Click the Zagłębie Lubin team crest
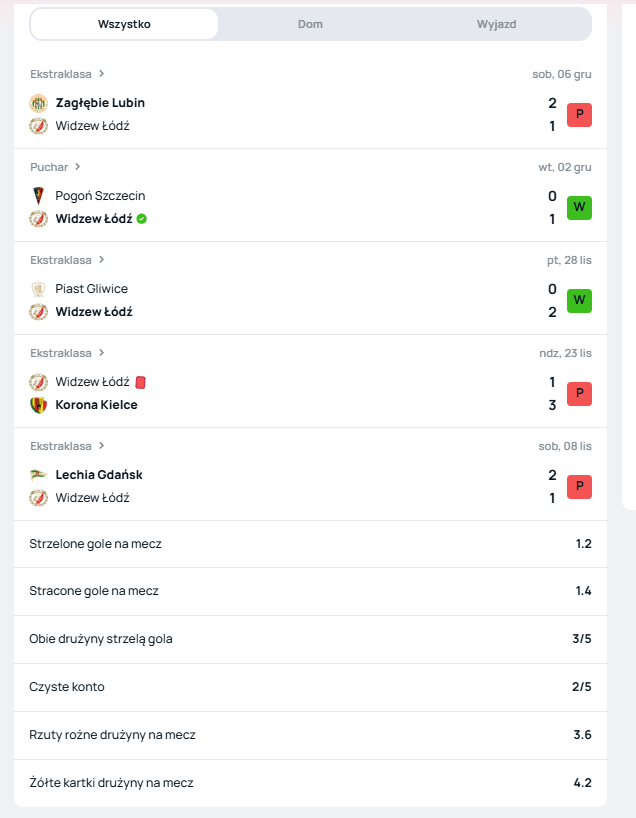Viewport: 636px width, 818px height. tap(38, 103)
